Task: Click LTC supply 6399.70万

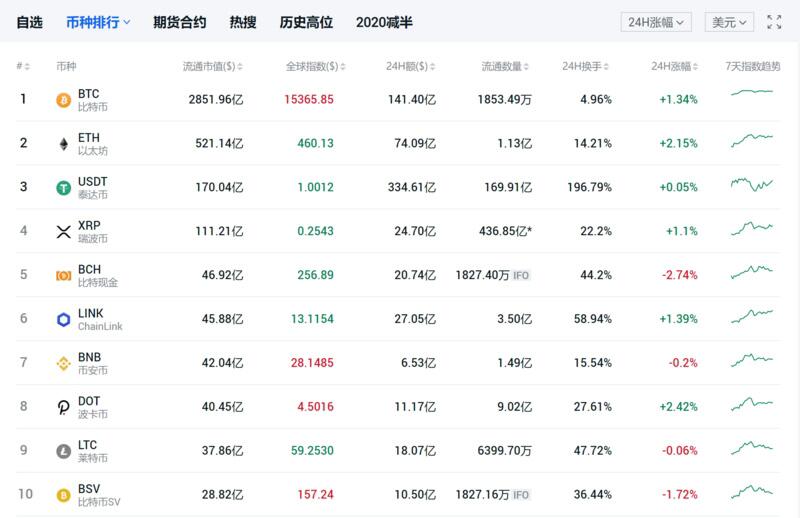Action: point(505,451)
